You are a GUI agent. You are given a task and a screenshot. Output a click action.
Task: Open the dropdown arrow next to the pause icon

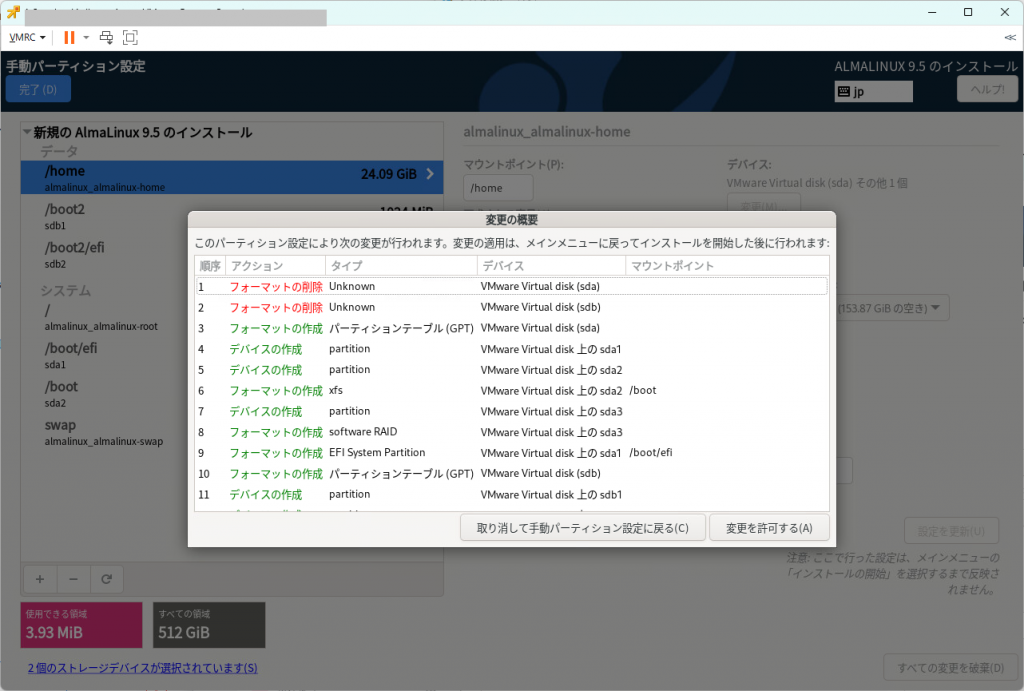click(x=86, y=37)
